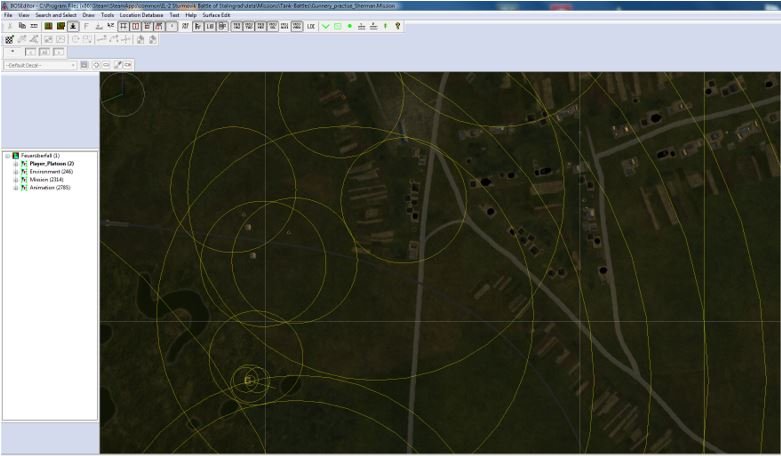Select the Mission (2314) tree entry

[x=46, y=179]
